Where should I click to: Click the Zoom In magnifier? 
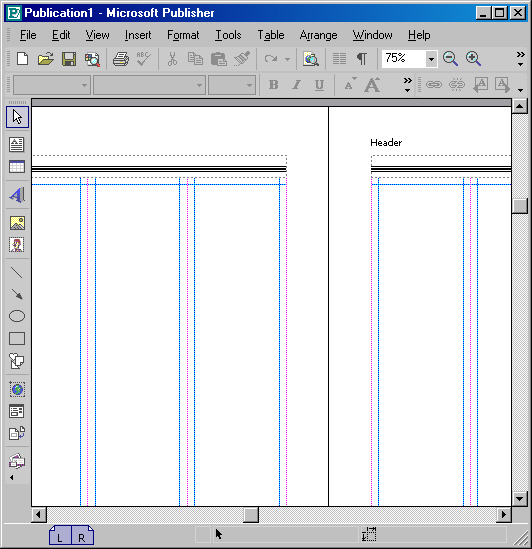[473, 59]
